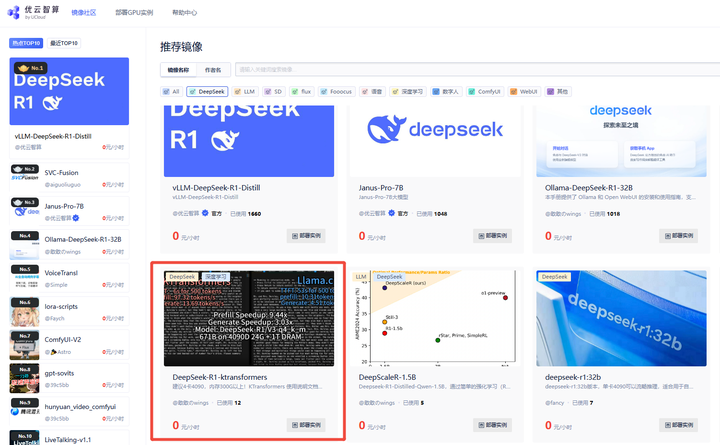Deploy instance for DeepScaleR-1.5B
The height and width of the screenshot is (445, 720).
point(492,425)
